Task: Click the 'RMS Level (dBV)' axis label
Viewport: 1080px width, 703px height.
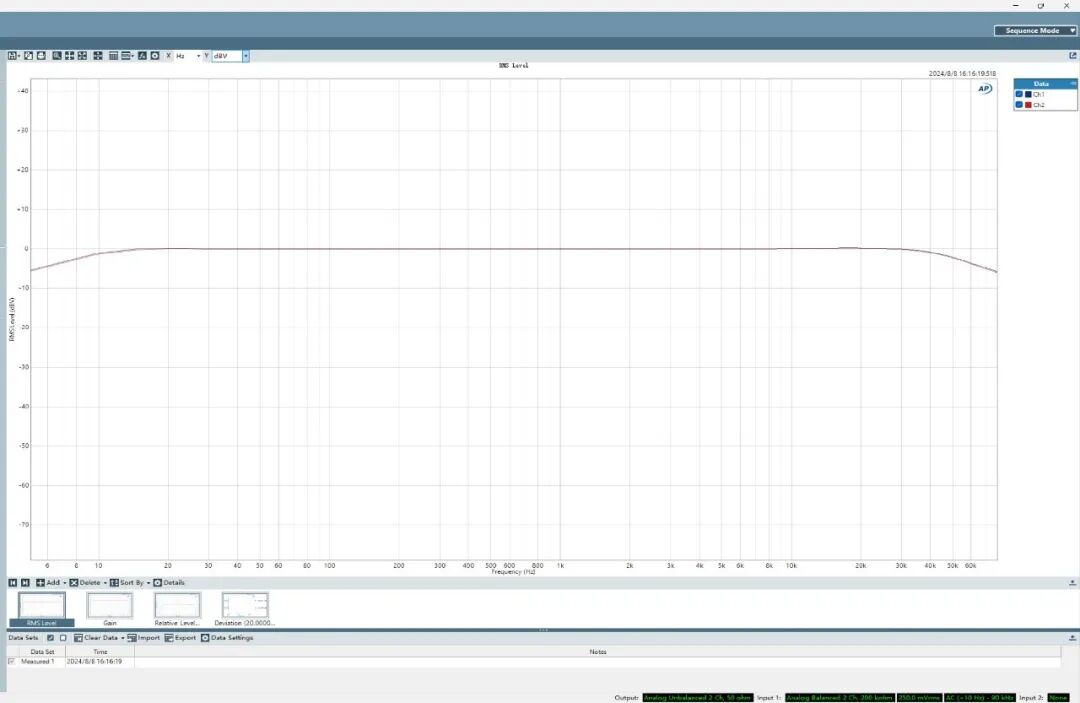Action: (x=12, y=319)
